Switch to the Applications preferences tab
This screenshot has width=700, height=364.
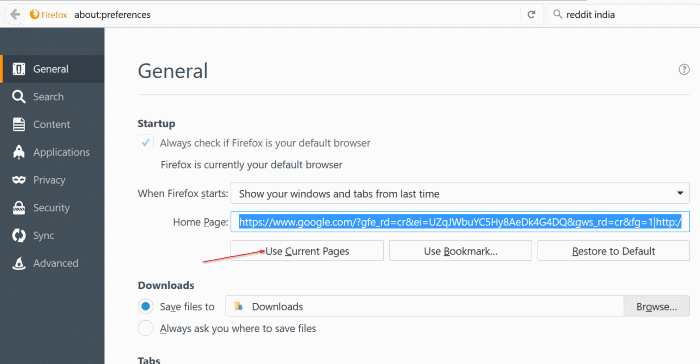[61, 152]
